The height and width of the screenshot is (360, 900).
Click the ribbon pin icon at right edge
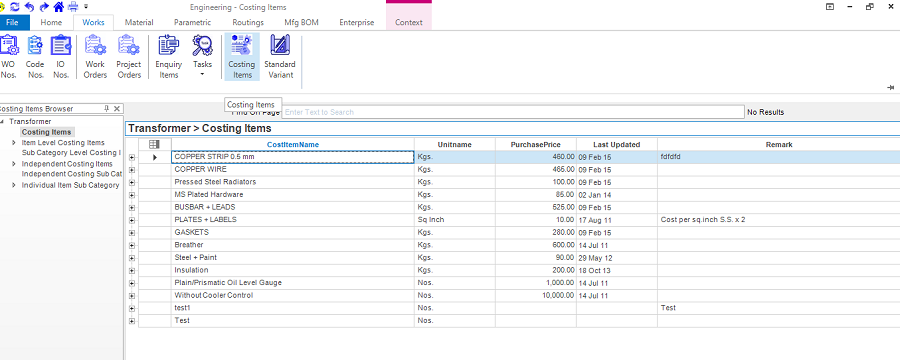click(890, 87)
